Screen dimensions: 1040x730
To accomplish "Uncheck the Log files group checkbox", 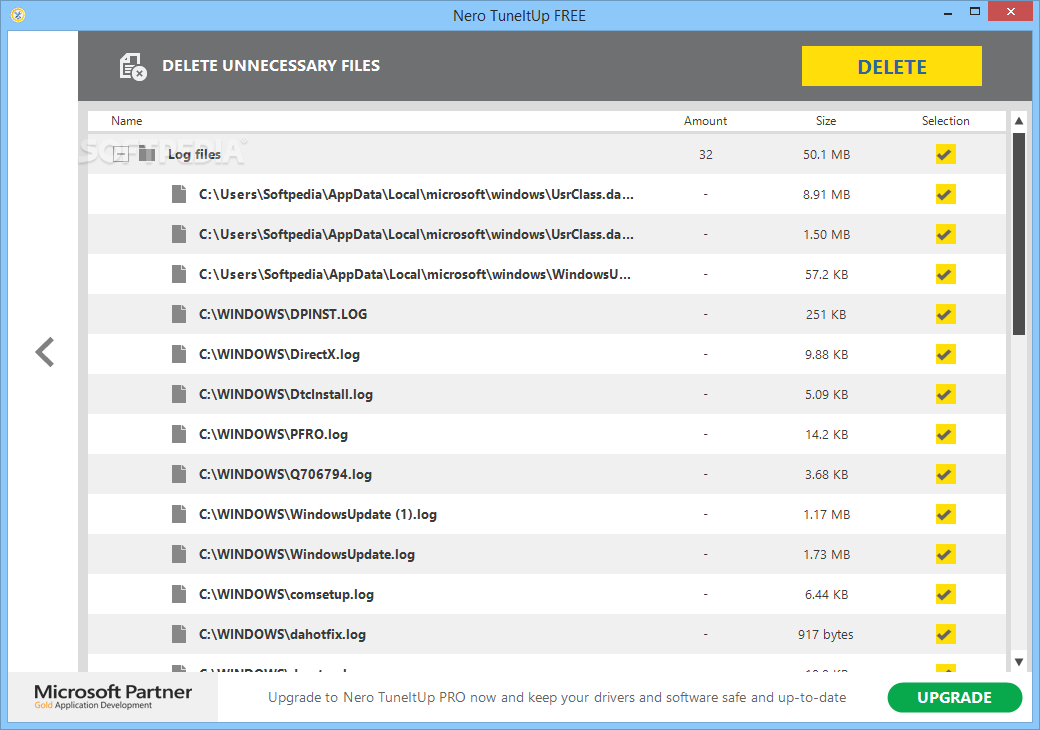I will tap(945, 154).
